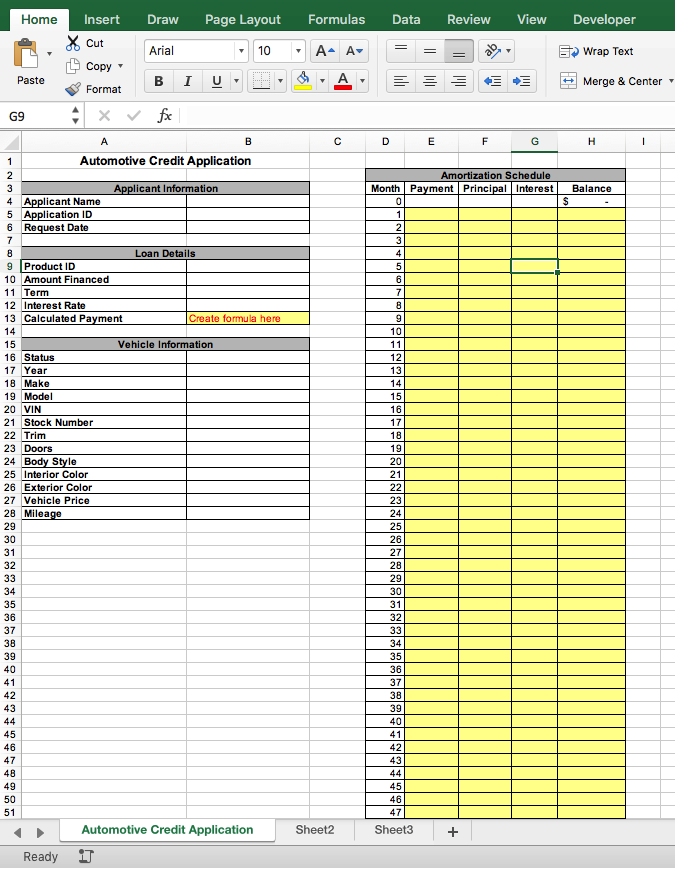Click the Wrap Text icon
This screenshot has width=675, height=869.
point(569,52)
